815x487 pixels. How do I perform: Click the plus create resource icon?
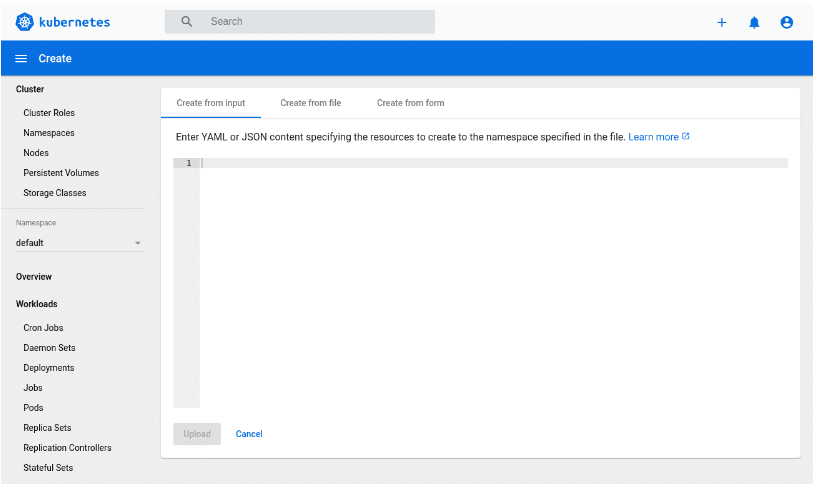[x=721, y=22]
